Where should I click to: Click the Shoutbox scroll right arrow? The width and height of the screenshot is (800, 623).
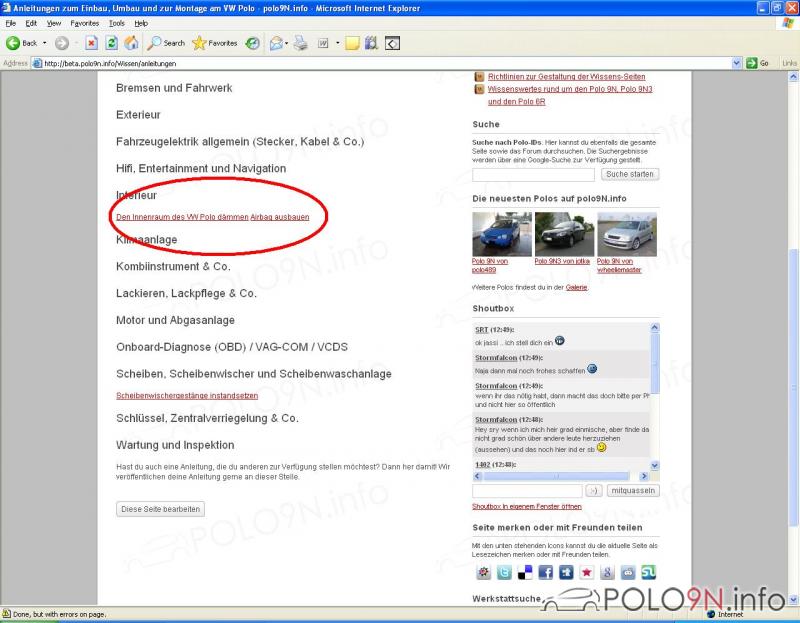click(644, 476)
